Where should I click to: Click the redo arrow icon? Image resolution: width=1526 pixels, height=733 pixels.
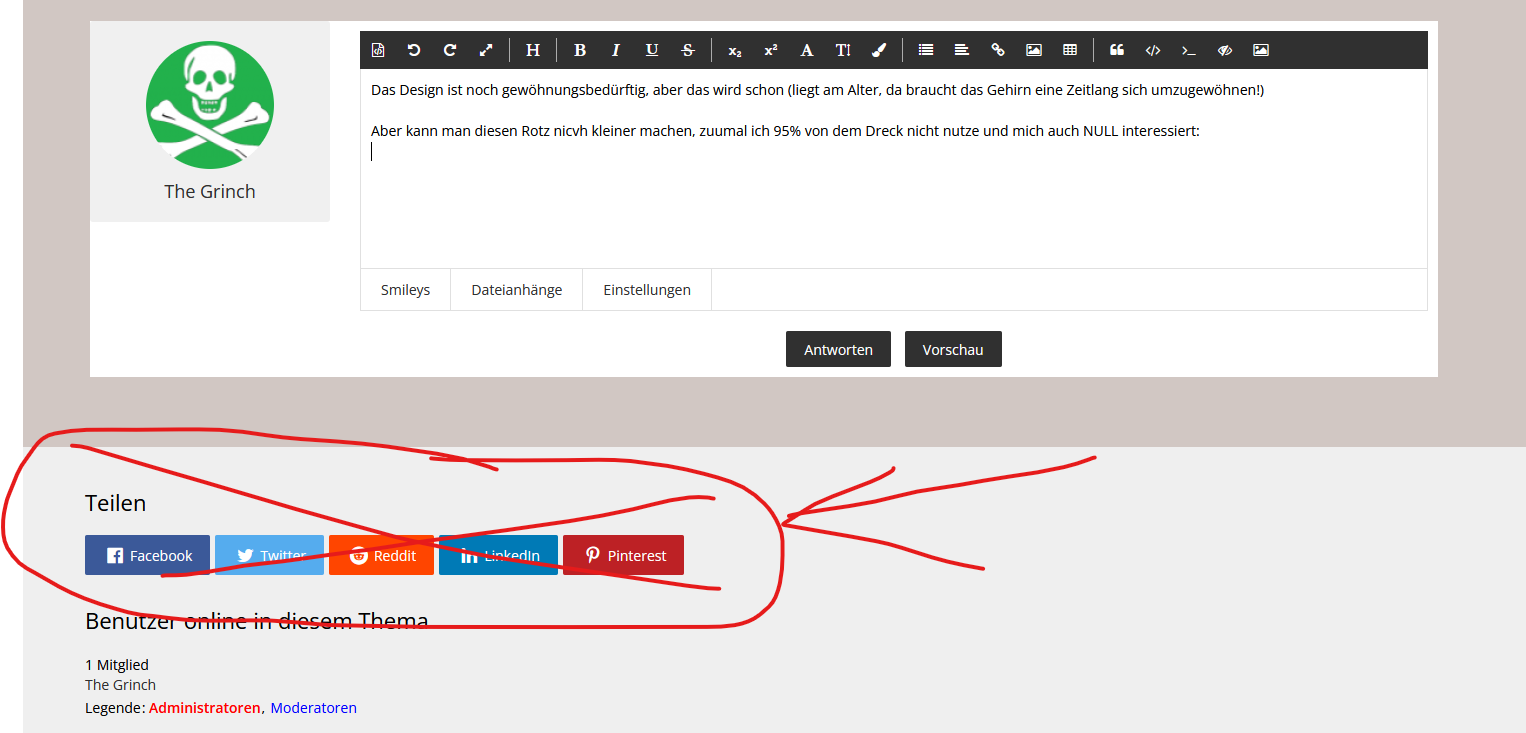(450, 50)
